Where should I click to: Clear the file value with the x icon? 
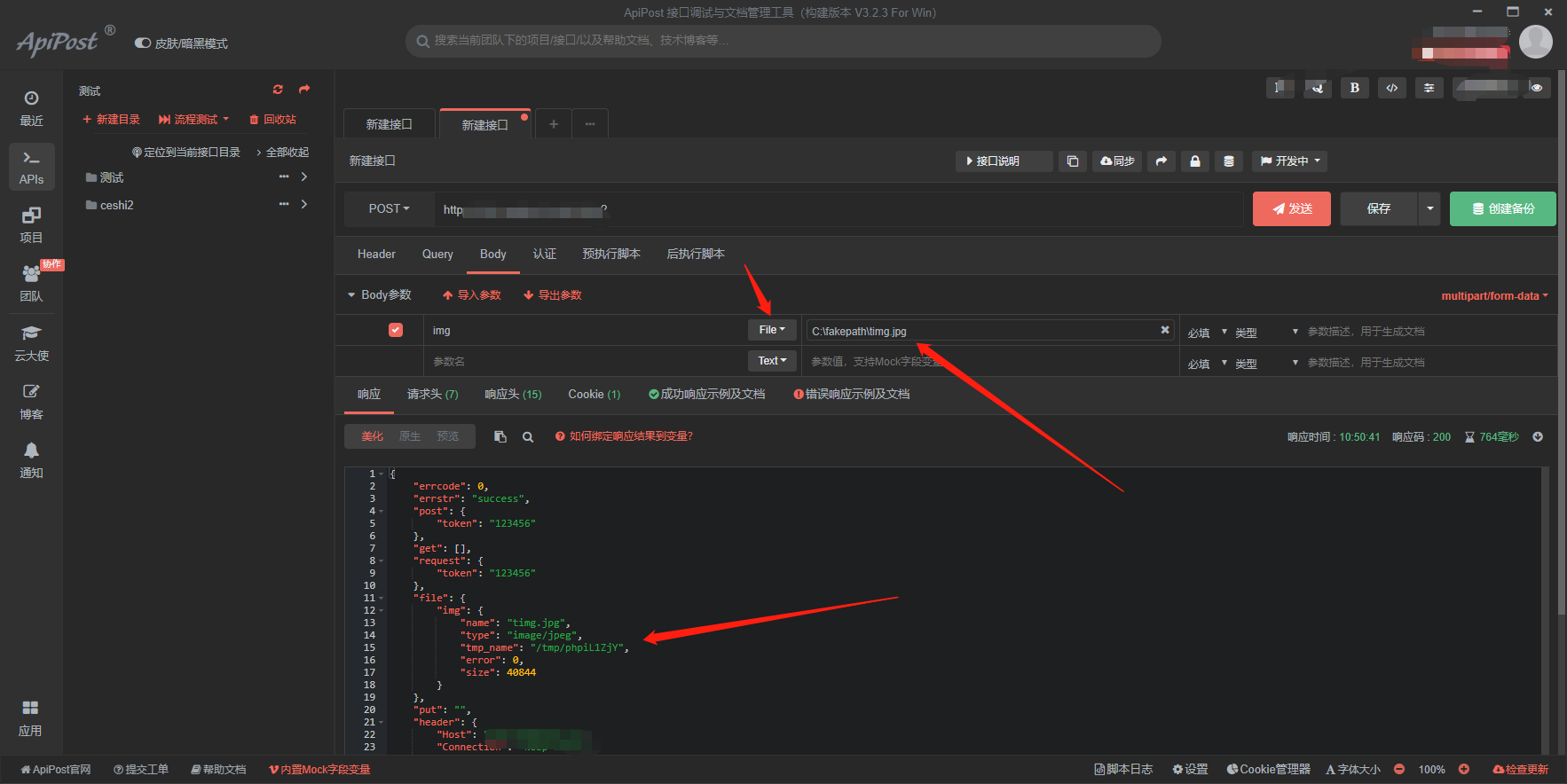(1164, 330)
